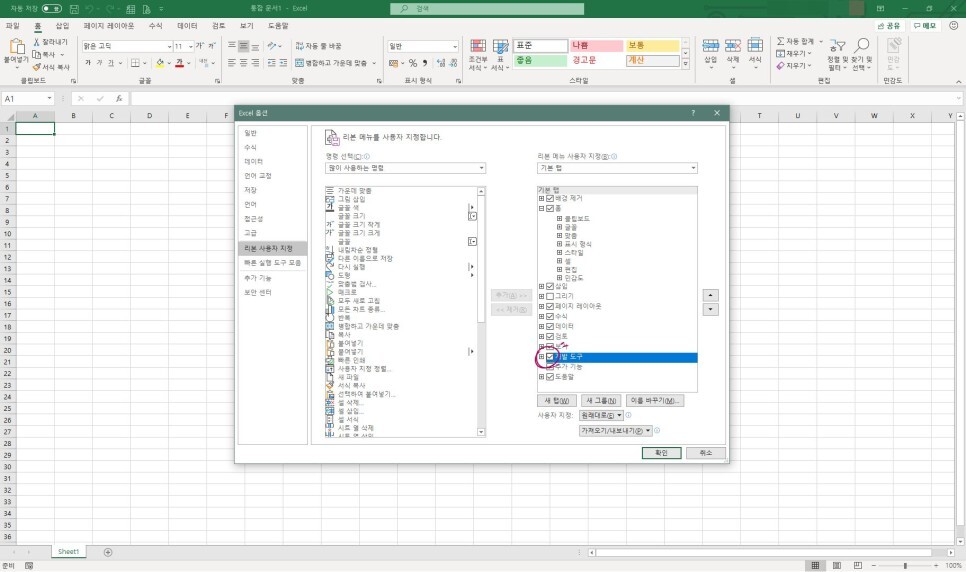Select 보안 센터 in options sidebar
966x572 pixels.
coord(272,292)
